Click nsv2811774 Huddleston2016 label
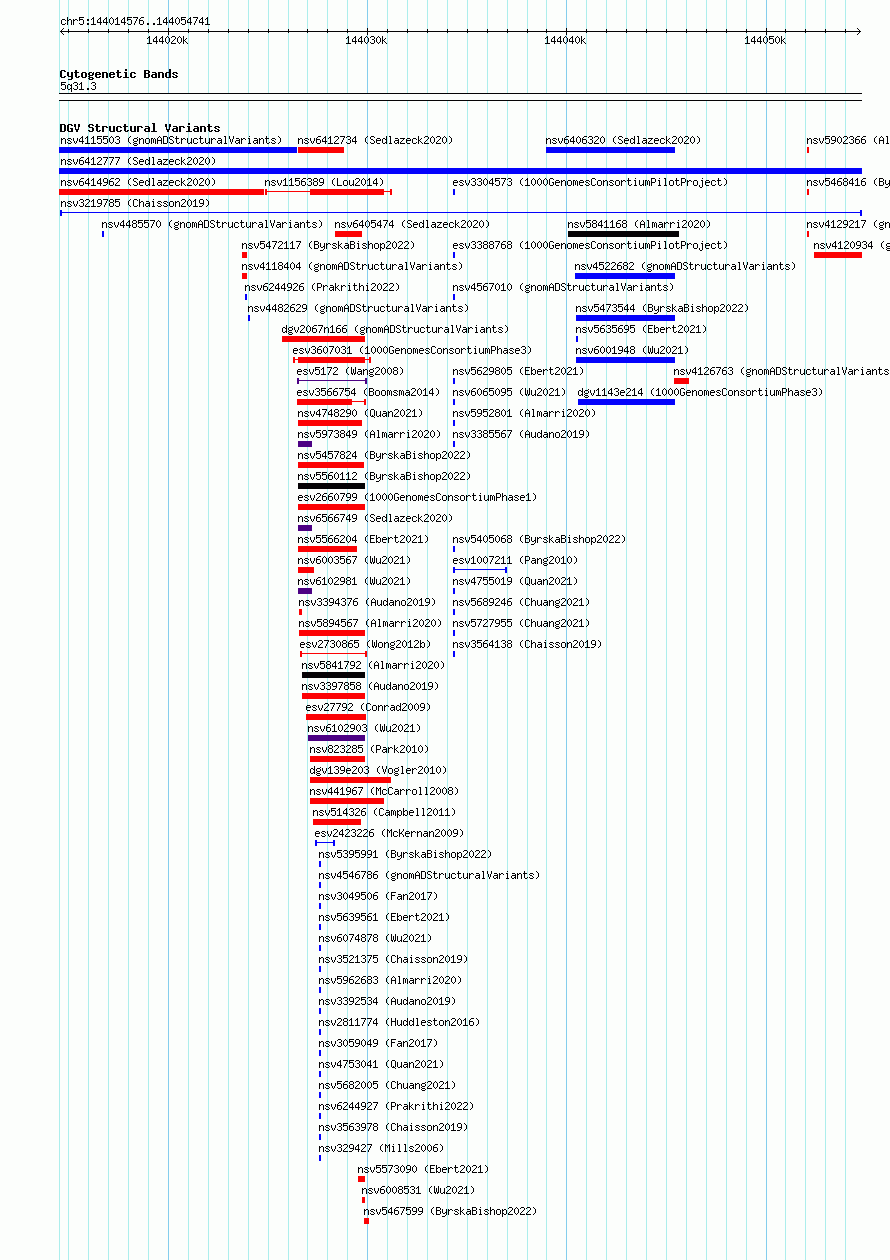The height and width of the screenshot is (1260, 890). (399, 1022)
